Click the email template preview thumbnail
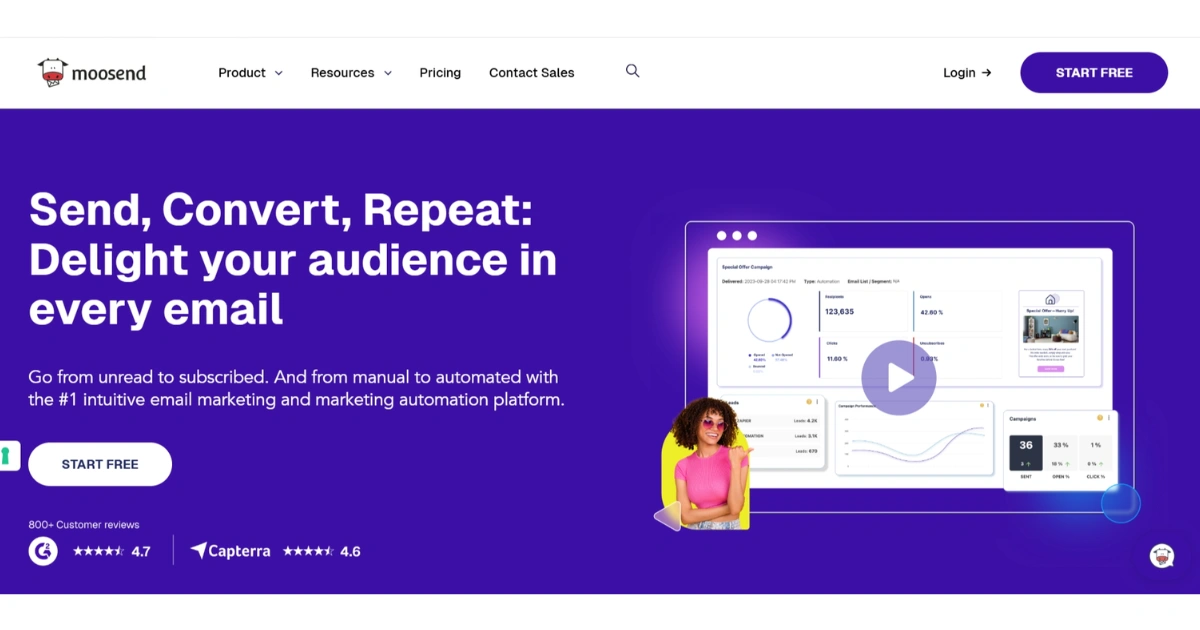Viewport: 1200px width, 630px height. 1051,334
